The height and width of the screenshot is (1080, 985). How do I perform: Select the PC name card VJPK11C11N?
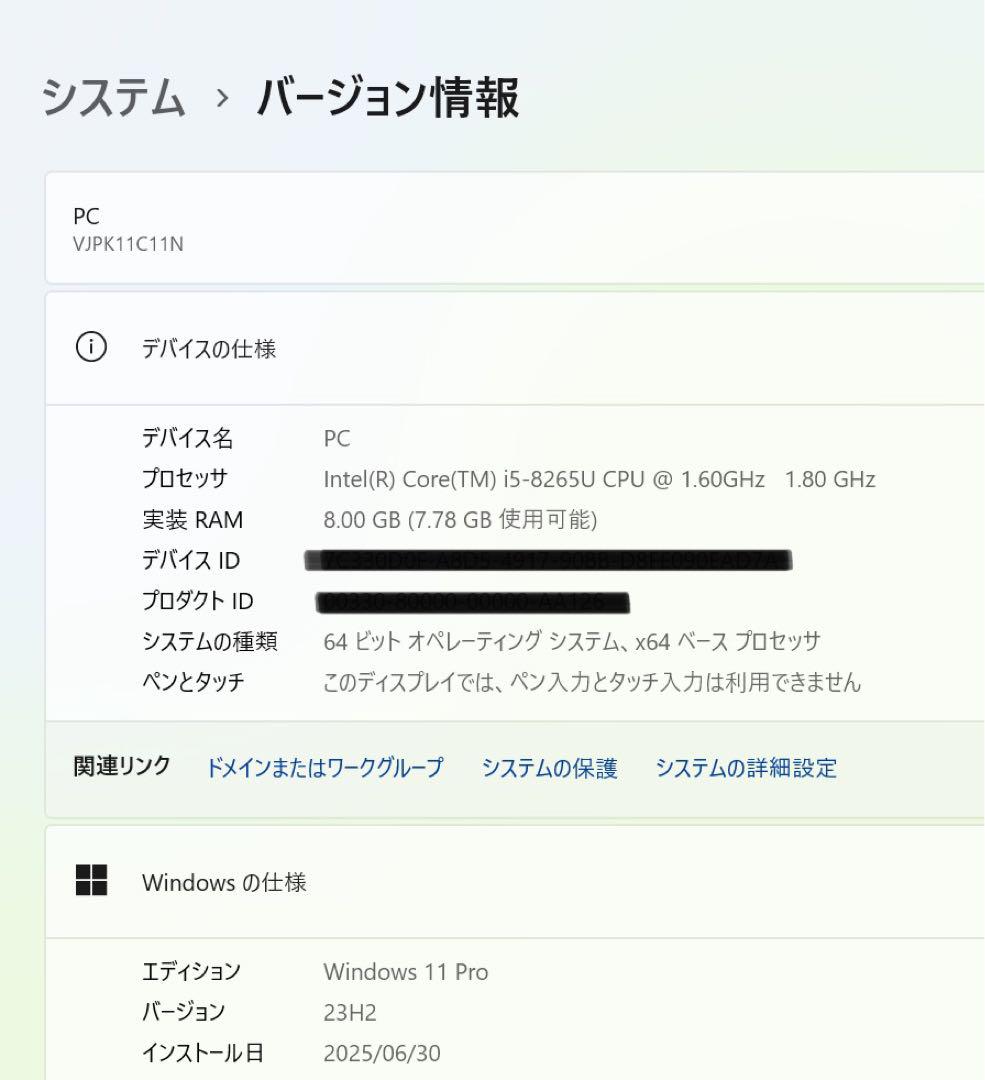pos(515,228)
